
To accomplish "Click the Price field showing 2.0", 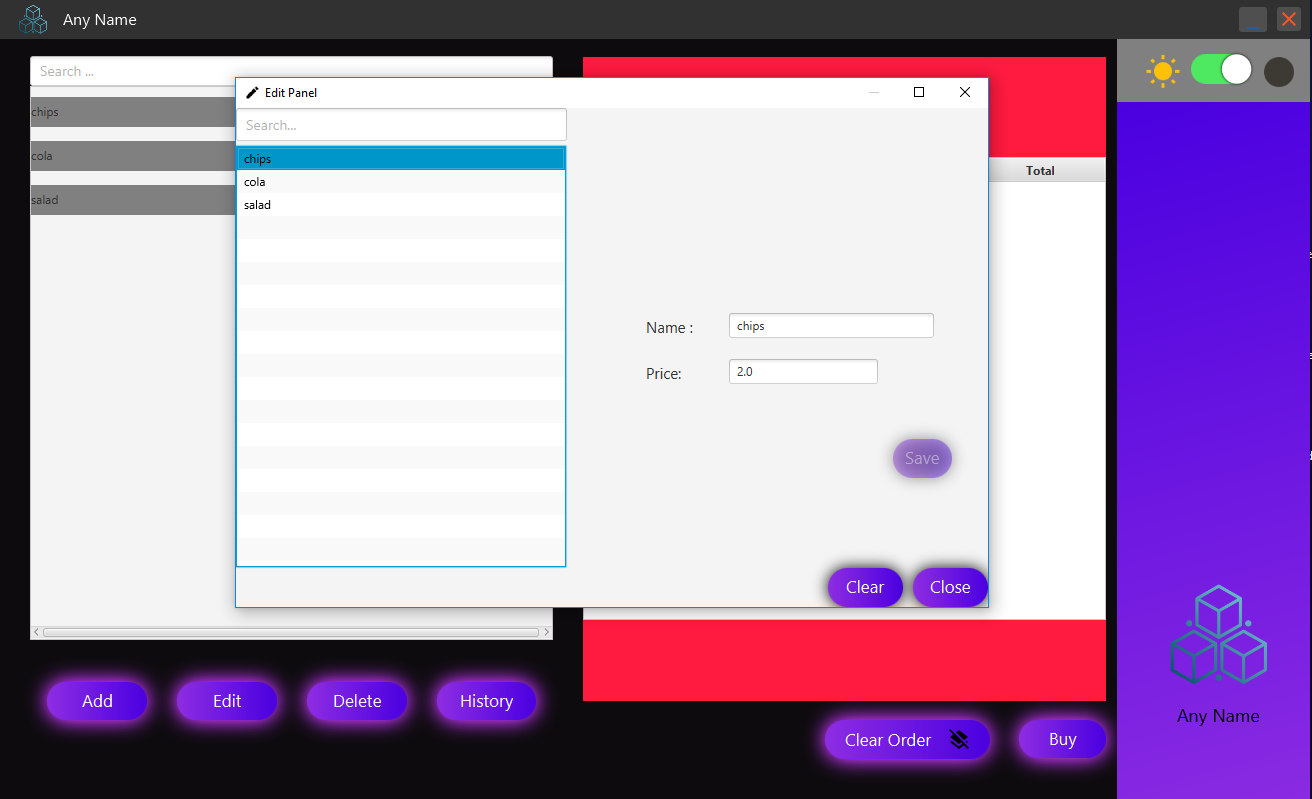I will [x=802, y=371].
